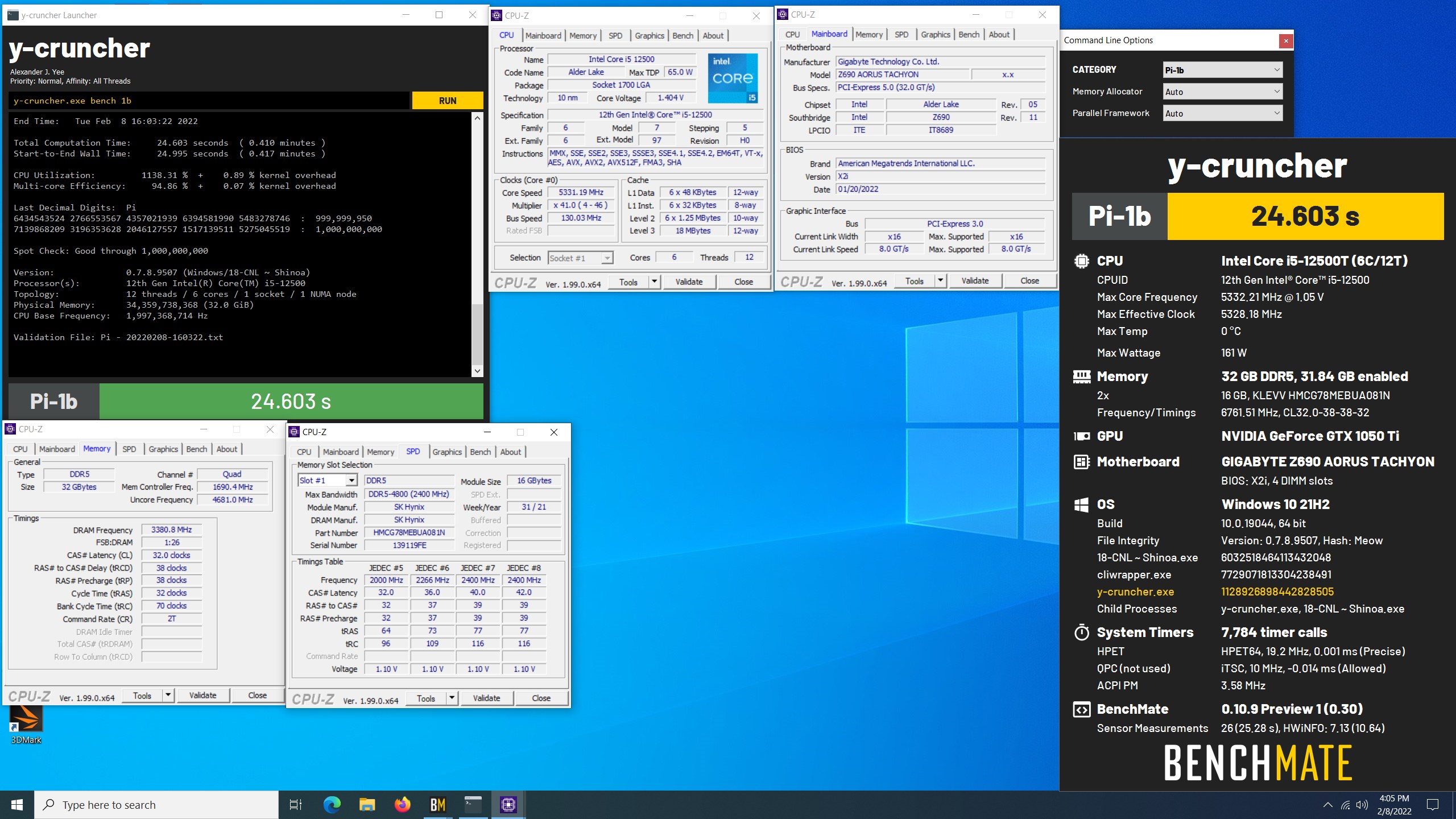Open the CPU-Z taskbar icon

pyautogui.click(x=508, y=805)
